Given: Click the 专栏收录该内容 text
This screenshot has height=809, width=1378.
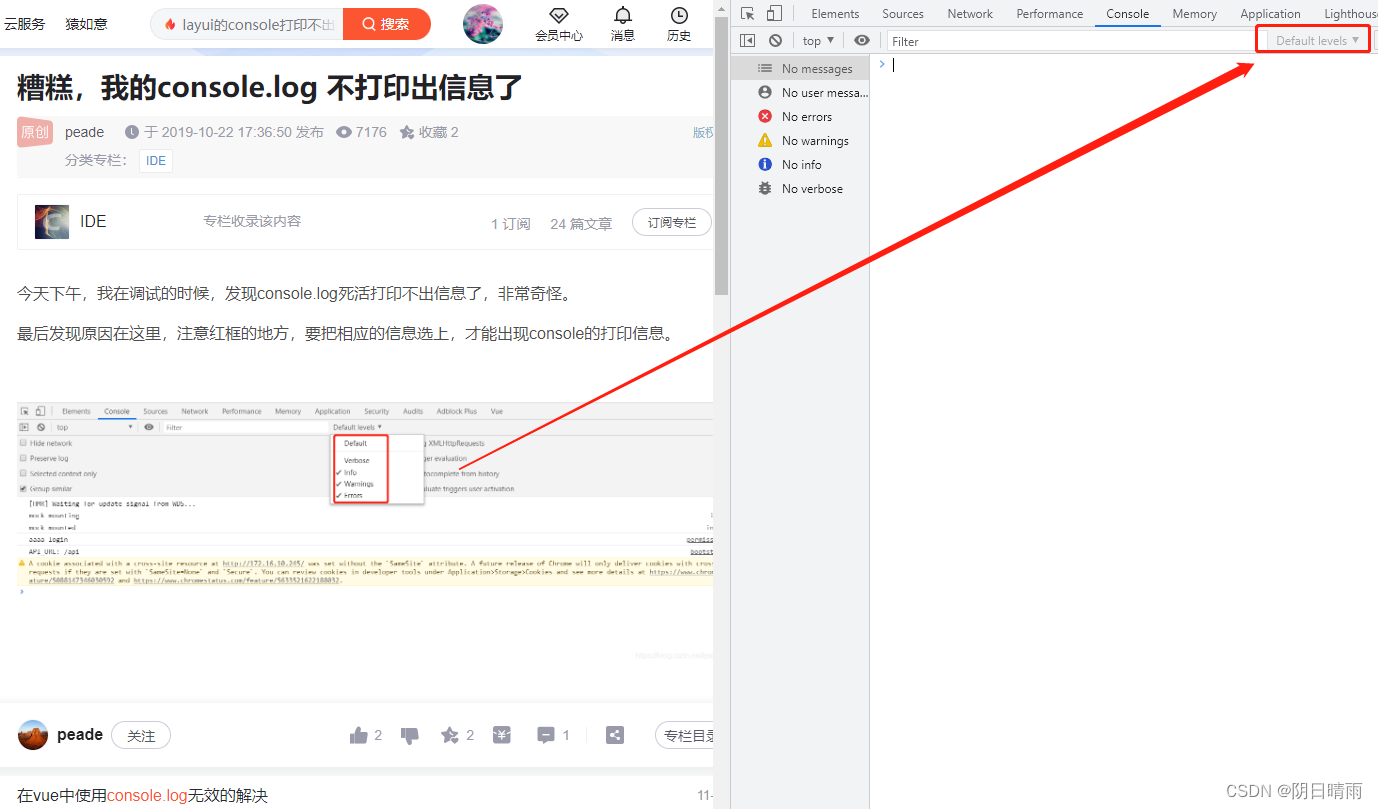Looking at the screenshot, I should [x=252, y=221].
